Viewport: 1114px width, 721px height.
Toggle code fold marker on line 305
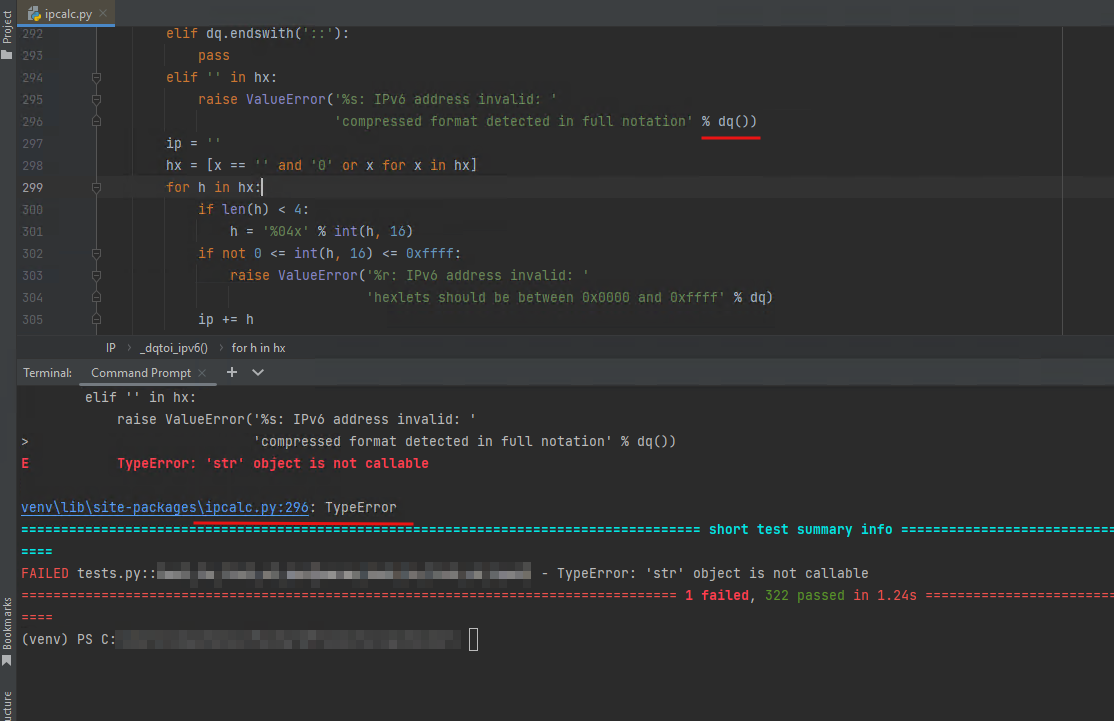point(97,320)
